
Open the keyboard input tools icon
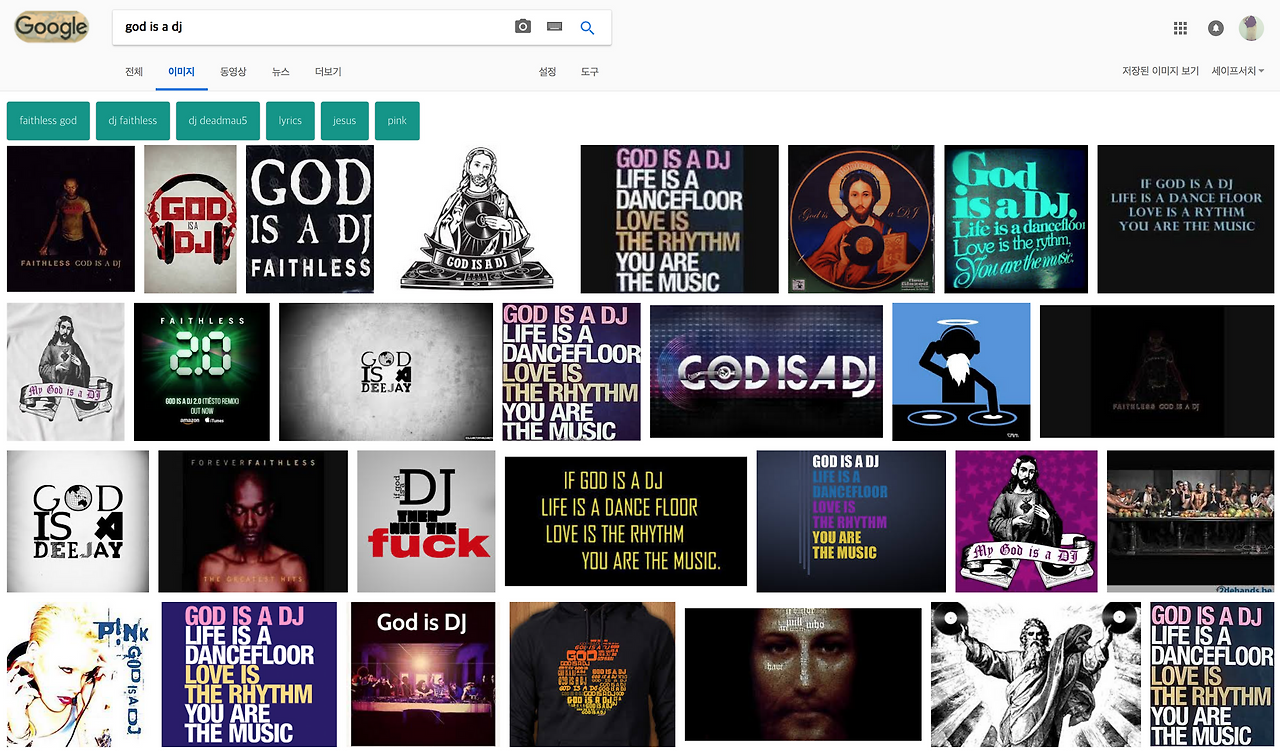[553, 27]
